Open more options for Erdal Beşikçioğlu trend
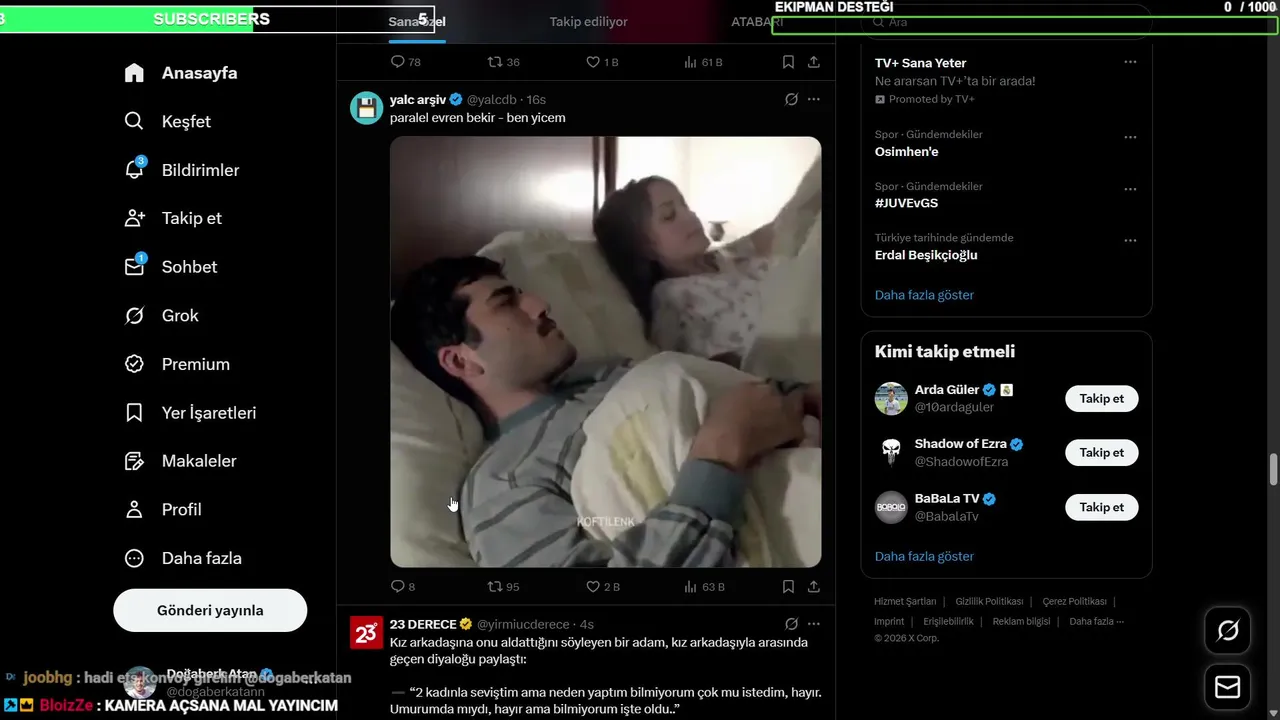Viewport: 1280px width, 720px height. (1130, 241)
